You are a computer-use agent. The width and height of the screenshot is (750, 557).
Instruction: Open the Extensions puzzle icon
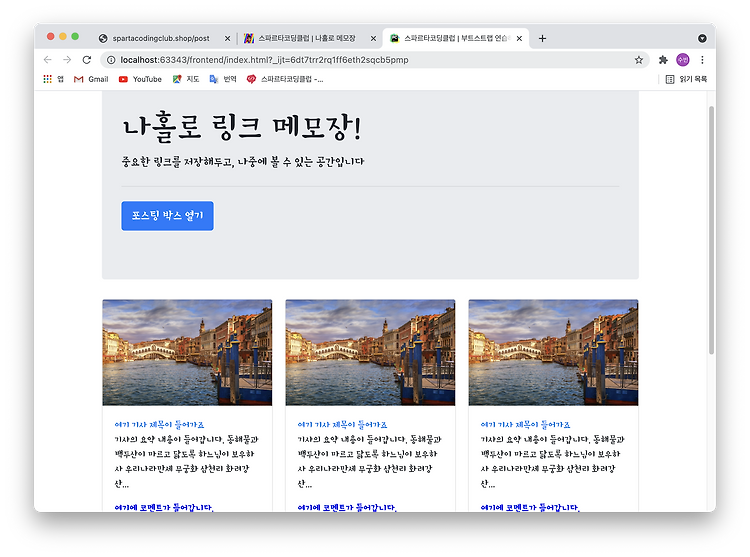(663, 60)
